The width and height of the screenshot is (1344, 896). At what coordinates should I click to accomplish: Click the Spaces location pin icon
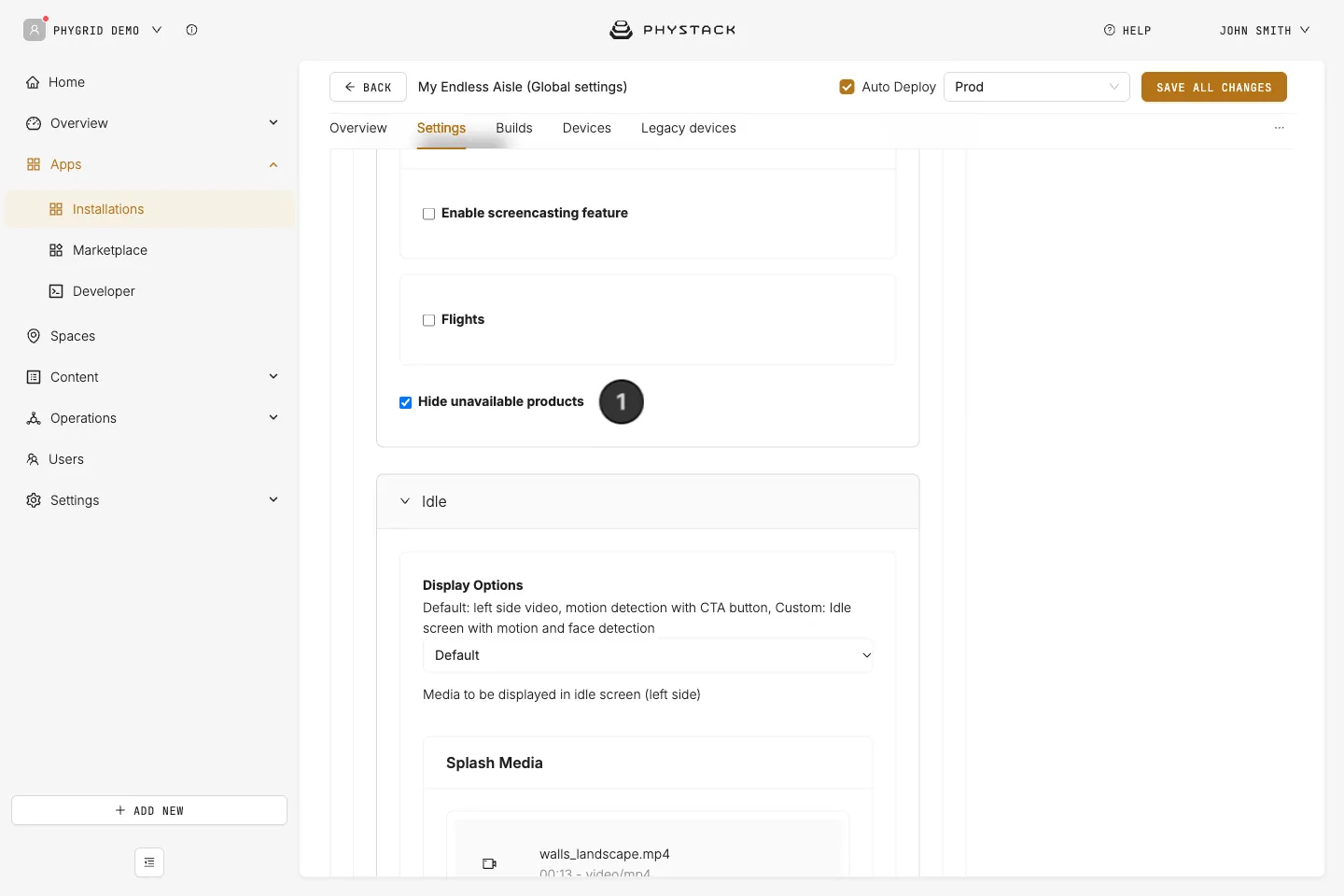point(34,336)
